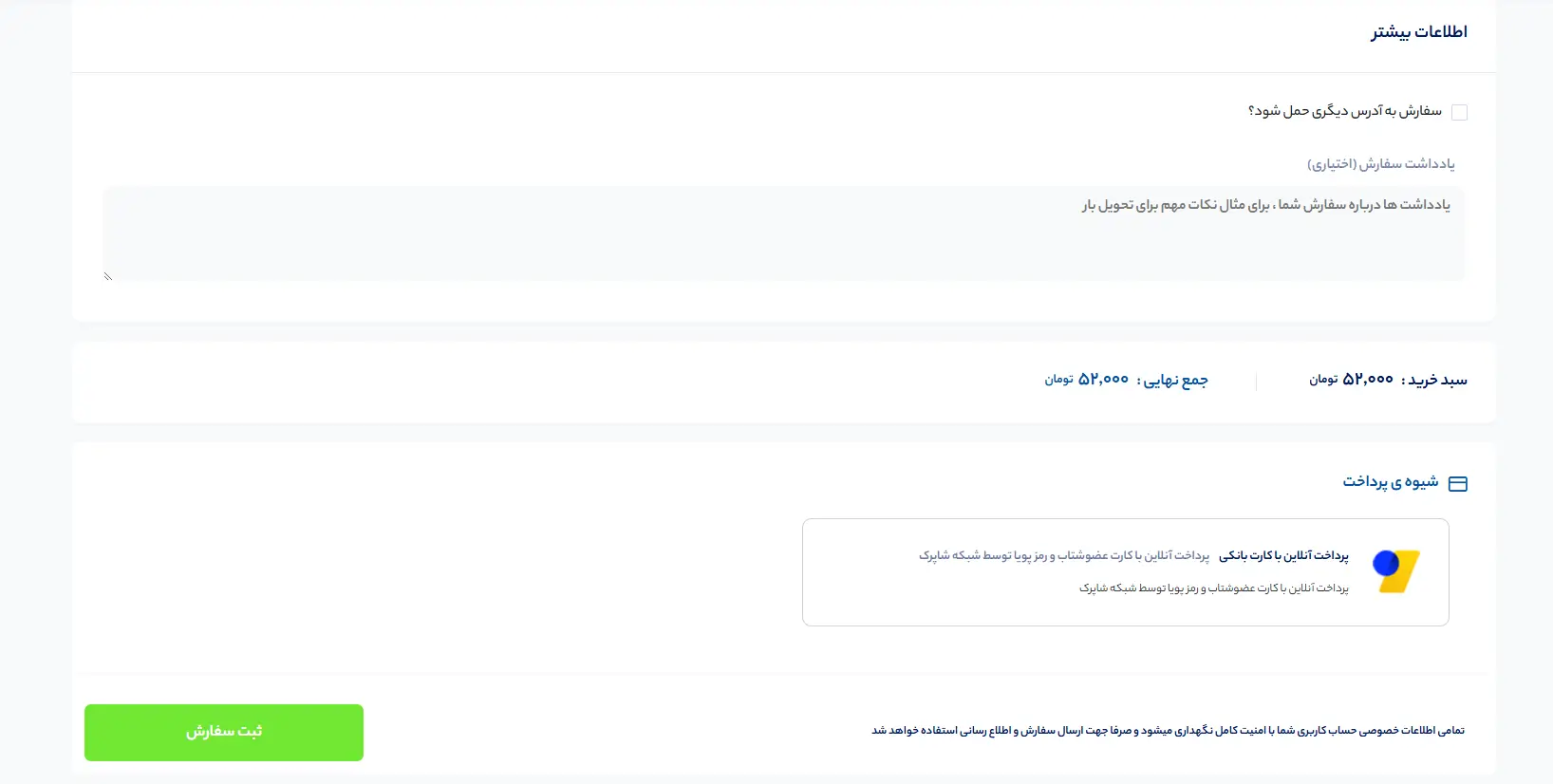Screen dimensions: 1553x784
Task: Click the شیوه ی پرداخت heading text
Action: coord(1391,482)
